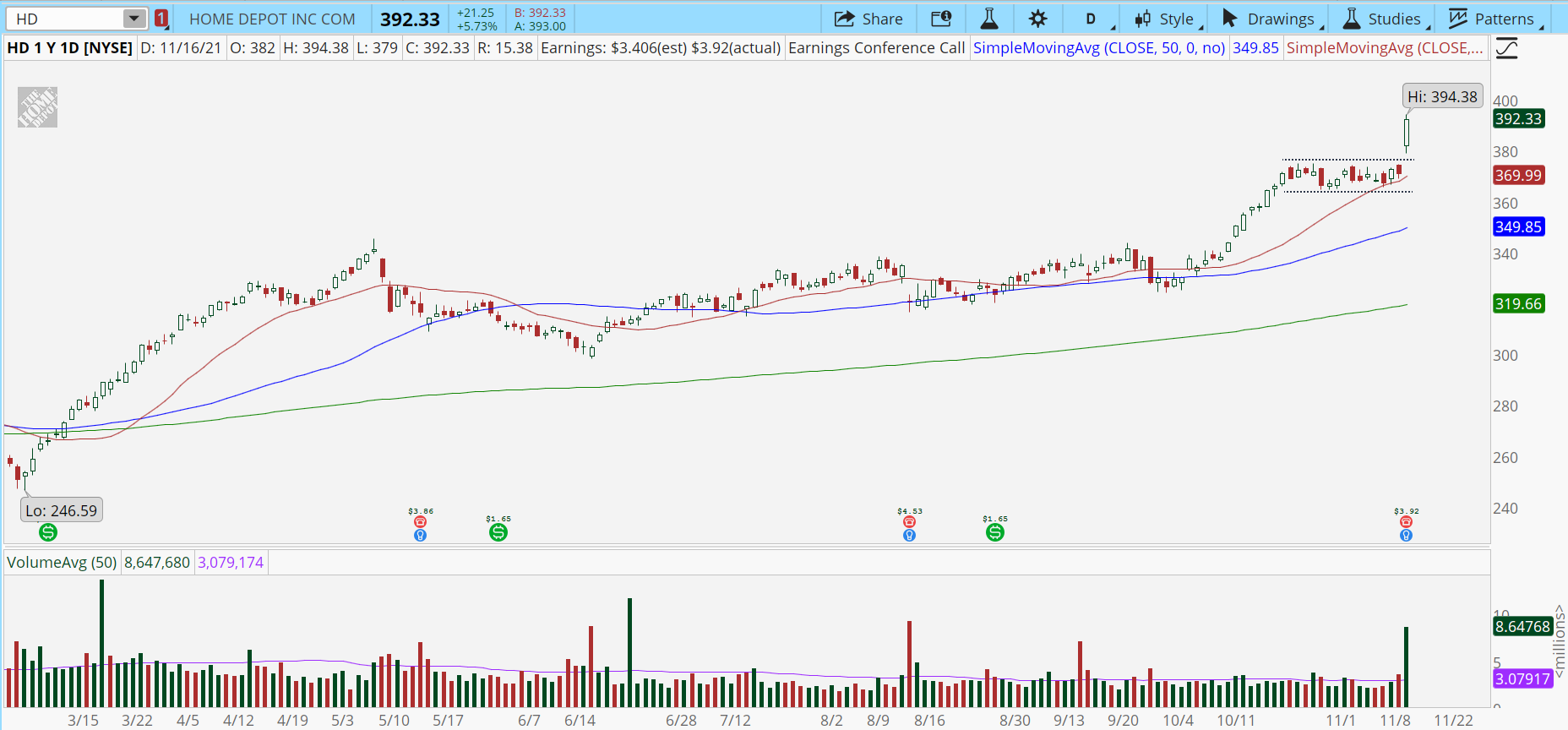Click the chart pattern icon on Patterns
The width and height of the screenshot is (1568, 730).
[x=1458, y=19]
